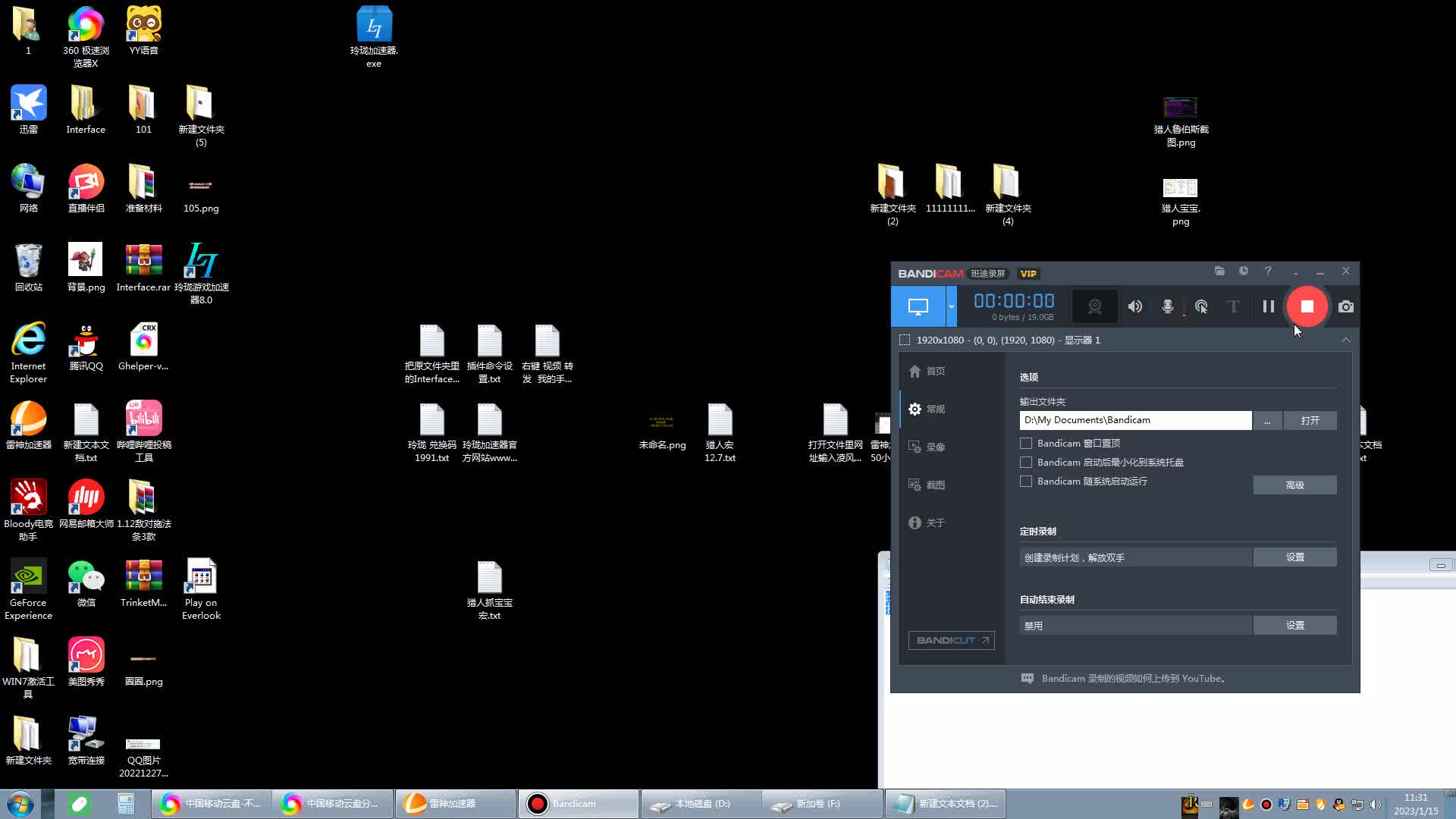Screen dimensions: 1456x819
Task: Click the 高级 advanced button
Action: coord(1294,485)
